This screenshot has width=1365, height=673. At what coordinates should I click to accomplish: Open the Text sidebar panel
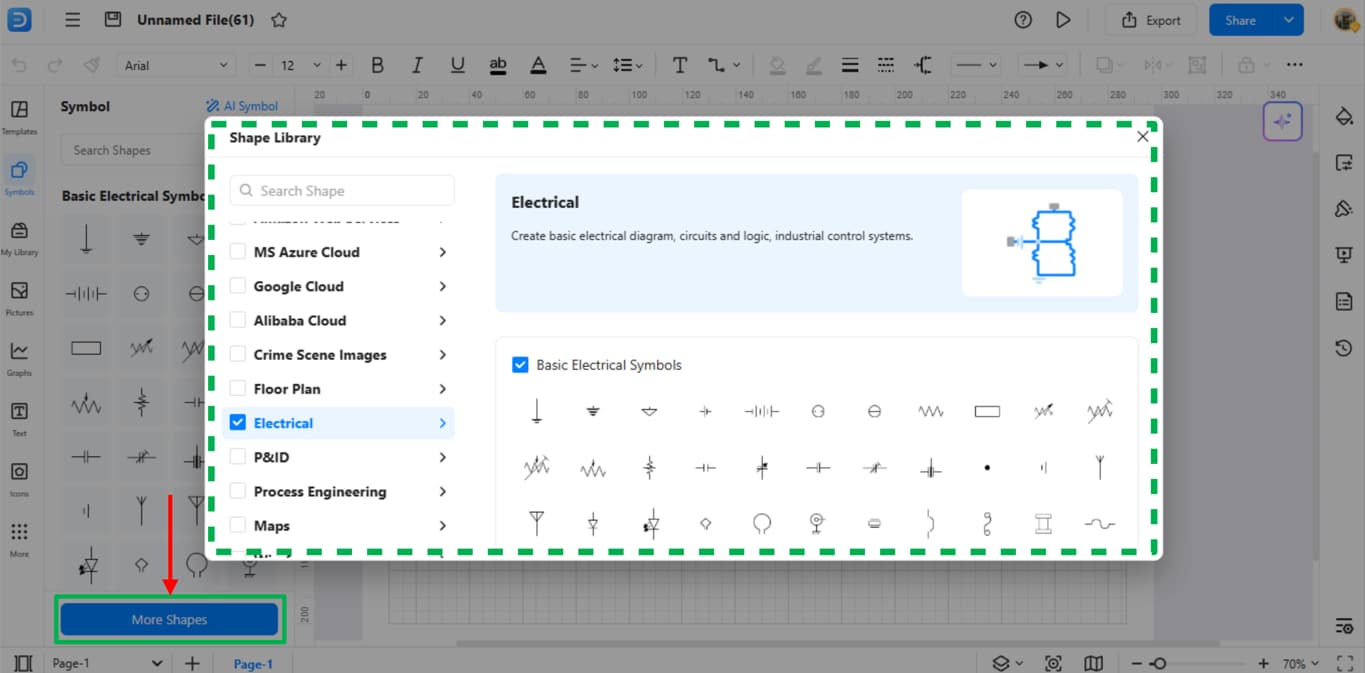[x=19, y=418]
